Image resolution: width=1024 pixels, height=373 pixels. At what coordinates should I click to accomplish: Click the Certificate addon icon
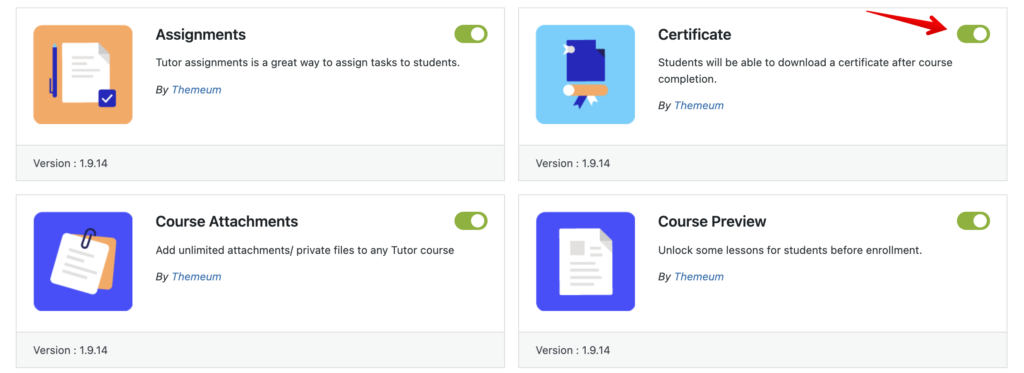click(x=585, y=74)
